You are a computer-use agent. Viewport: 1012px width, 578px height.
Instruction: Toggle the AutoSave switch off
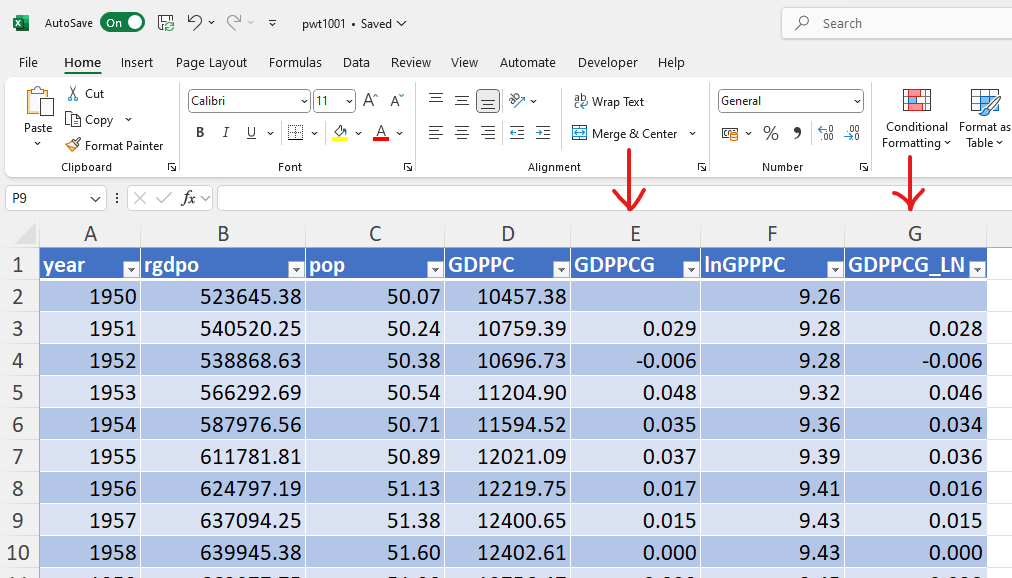[x=122, y=22]
